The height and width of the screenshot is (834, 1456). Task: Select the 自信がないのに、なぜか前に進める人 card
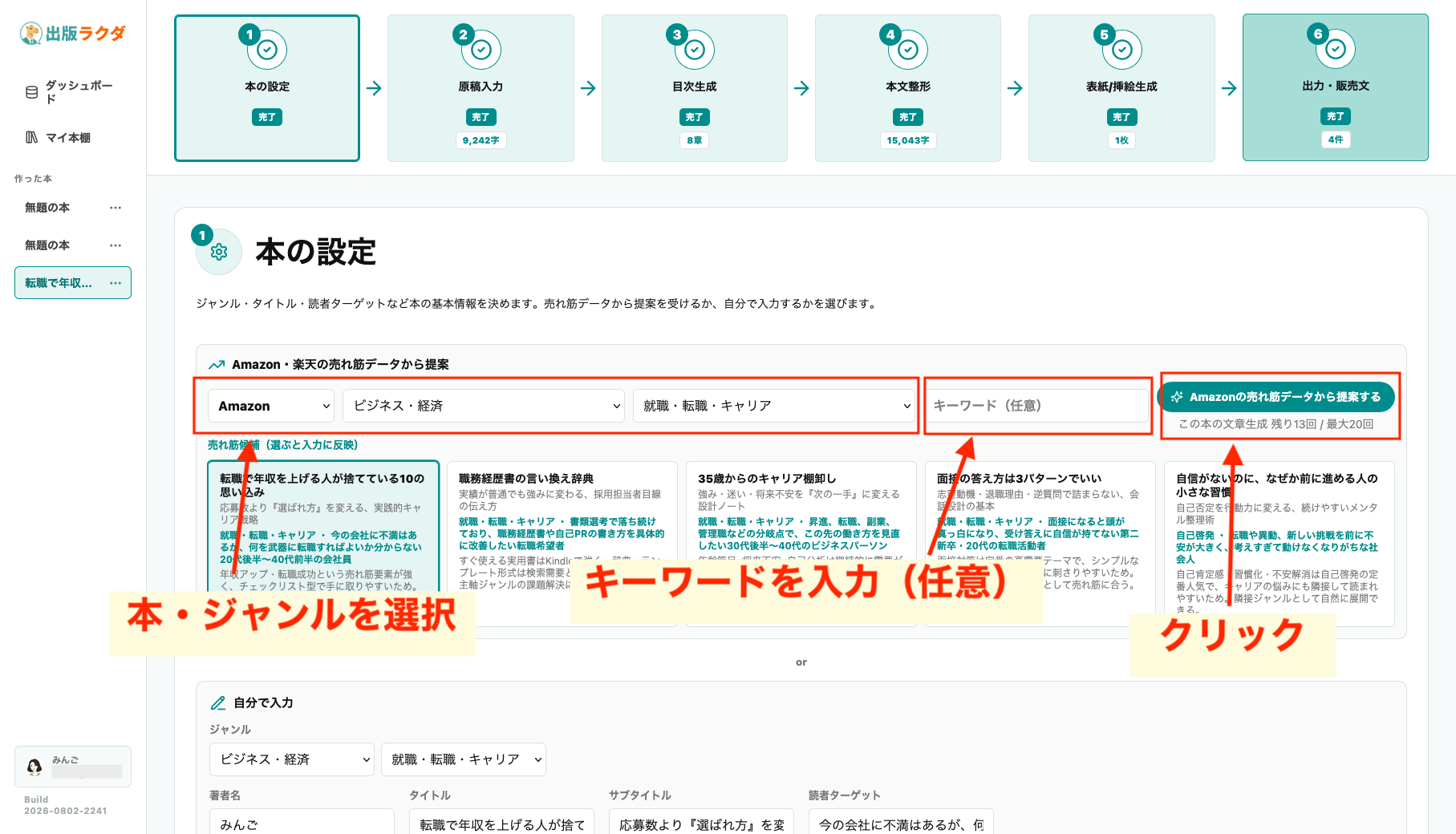(1280, 544)
